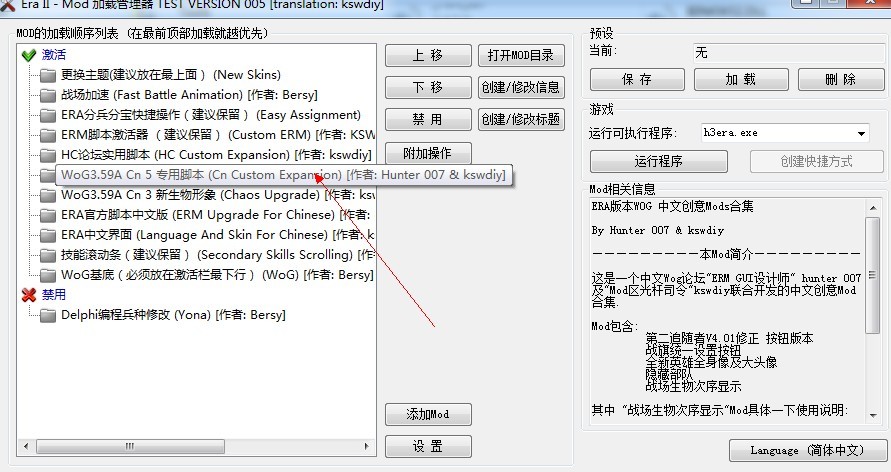Click mod list scrollbar right arrow
891x472 pixels.
[367, 446]
